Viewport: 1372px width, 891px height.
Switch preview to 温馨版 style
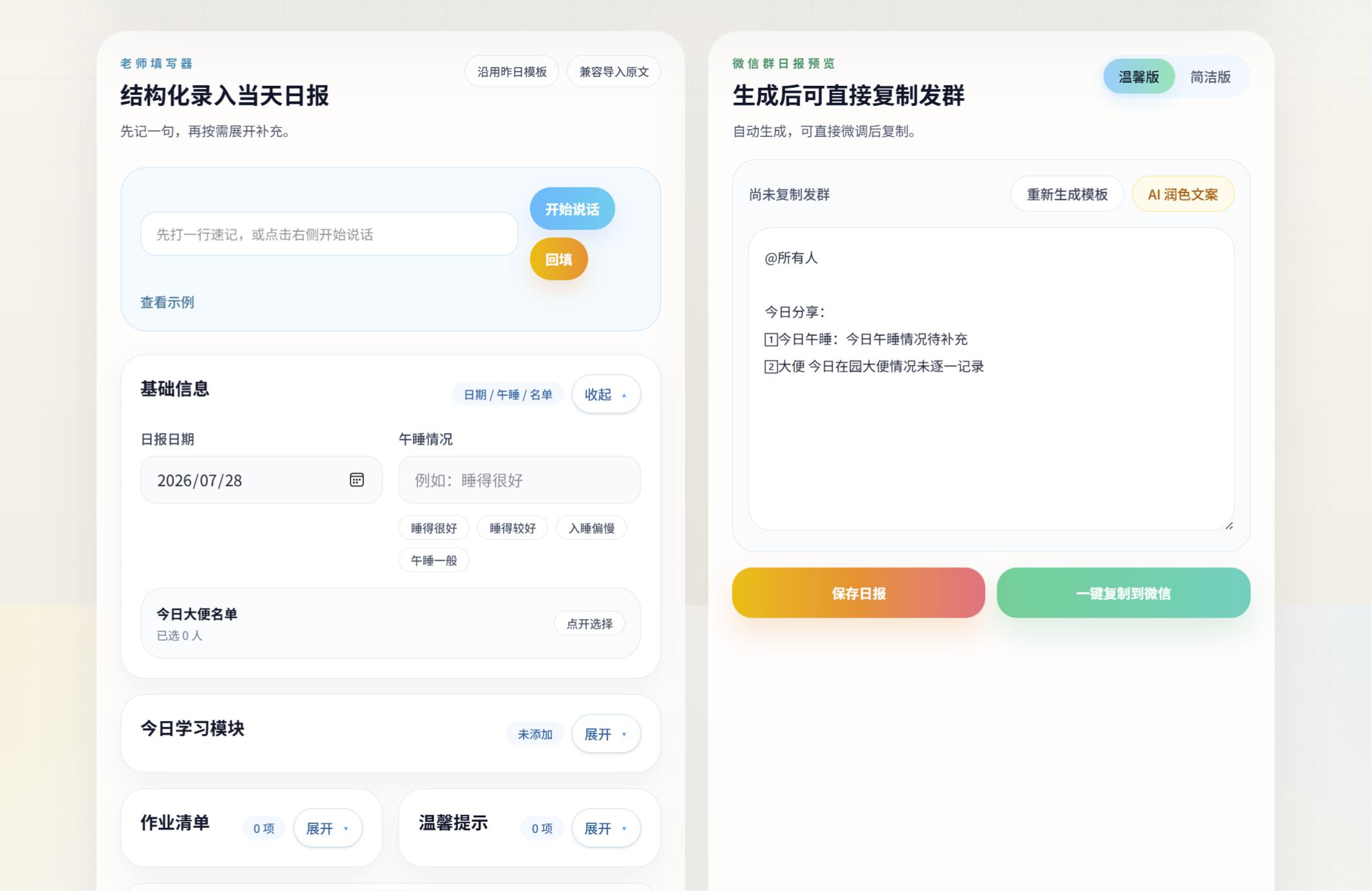tap(1139, 76)
